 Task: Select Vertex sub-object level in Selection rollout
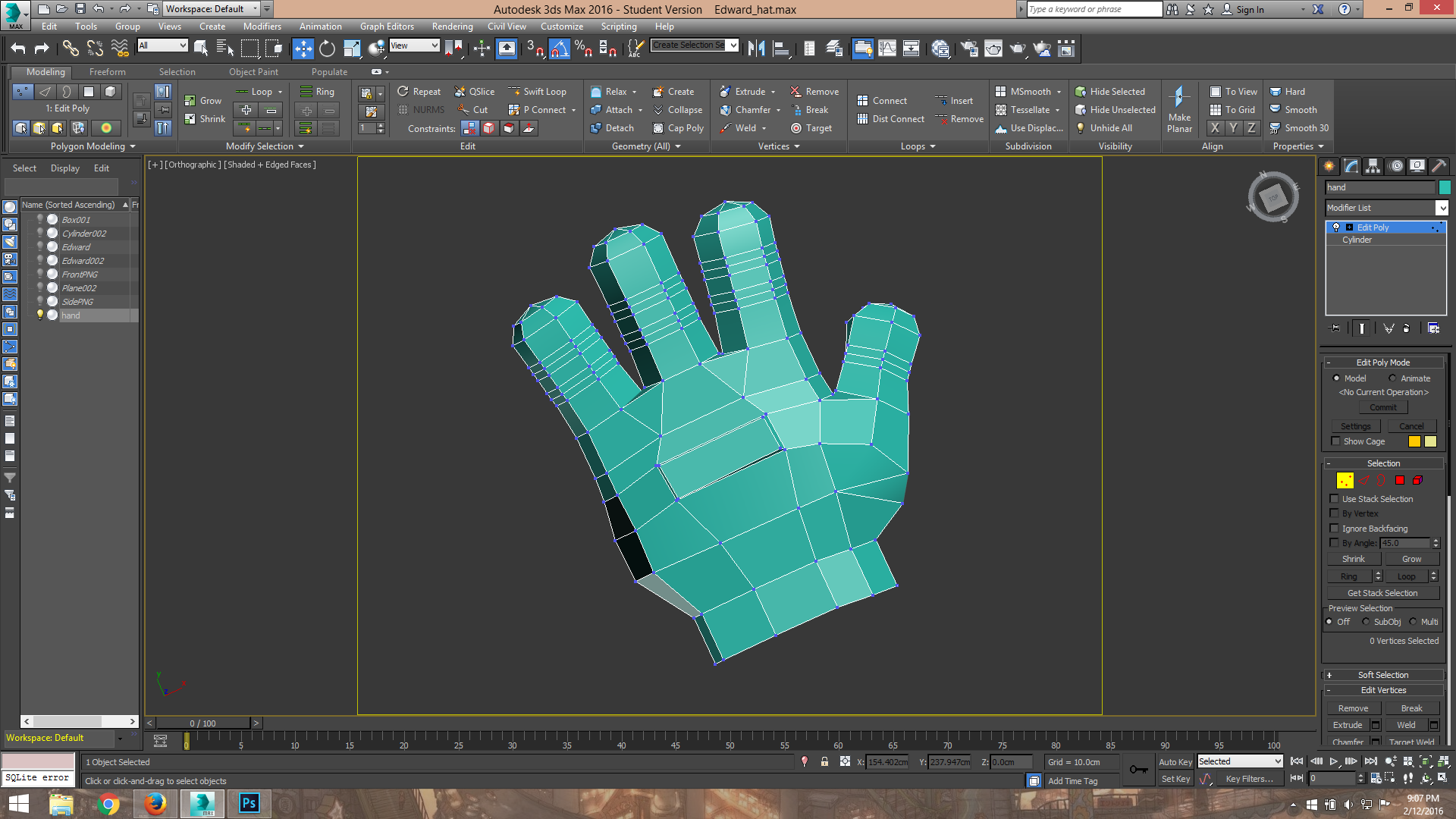pyautogui.click(x=1345, y=480)
